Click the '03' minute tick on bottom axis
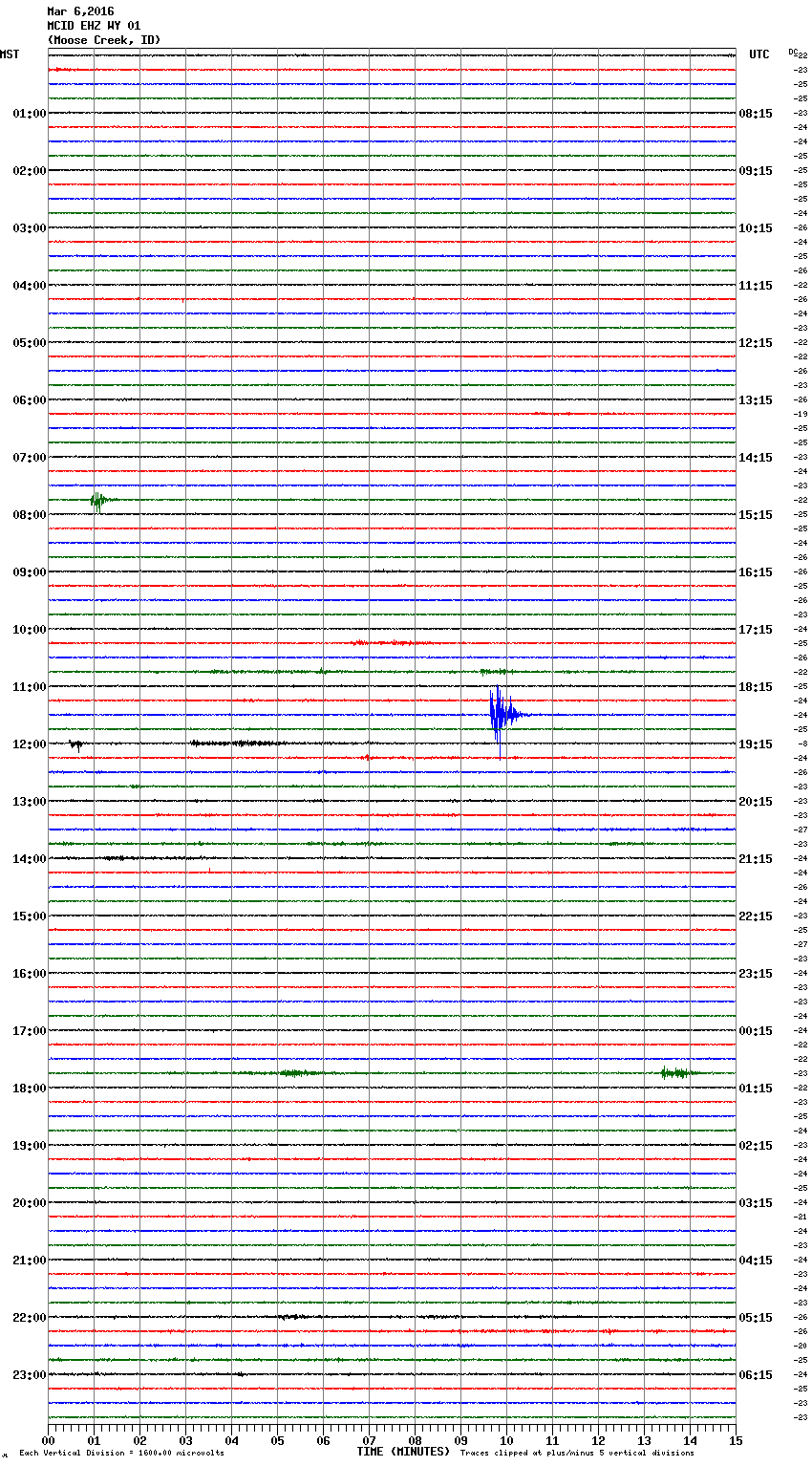This screenshot has width=812, height=1466. point(186,1440)
